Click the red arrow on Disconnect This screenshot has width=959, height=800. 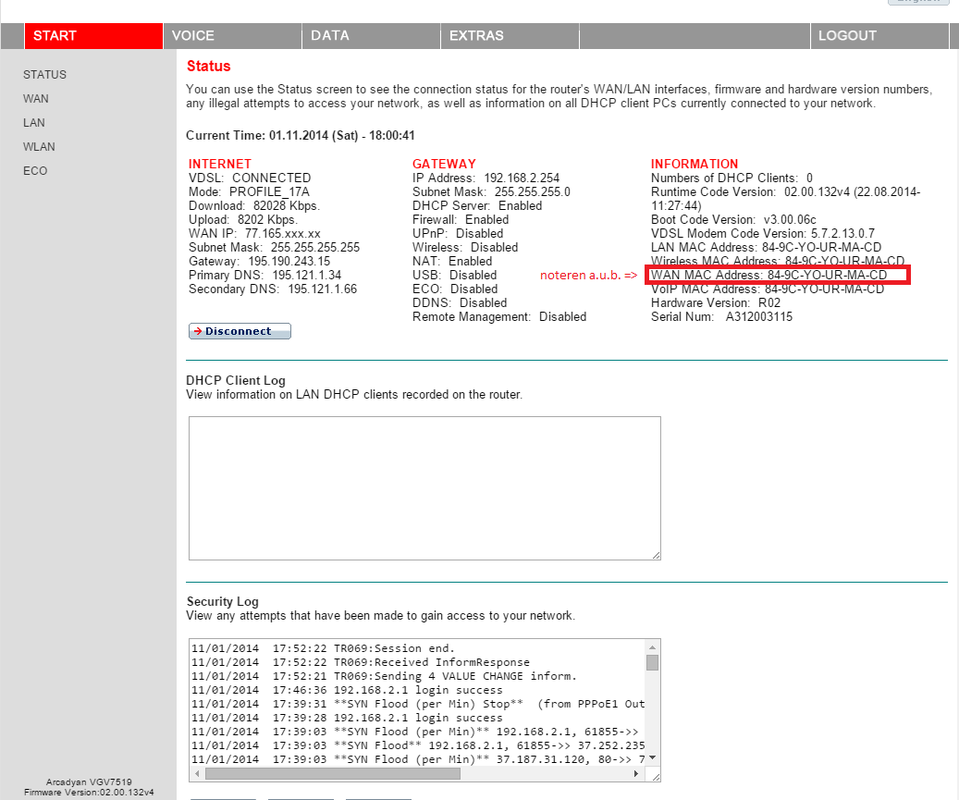pyautogui.click(x=198, y=331)
